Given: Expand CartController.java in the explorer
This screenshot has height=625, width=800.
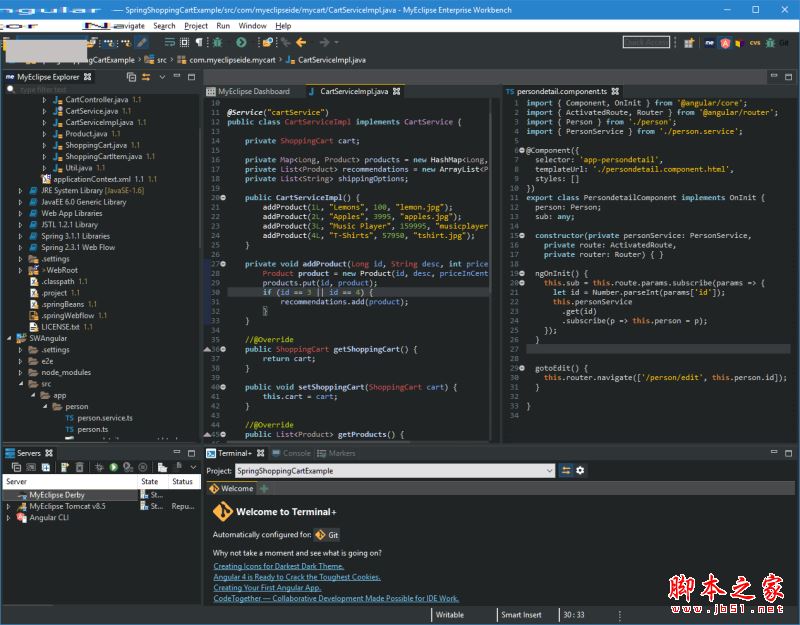Looking at the screenshot, I should 44,99.
